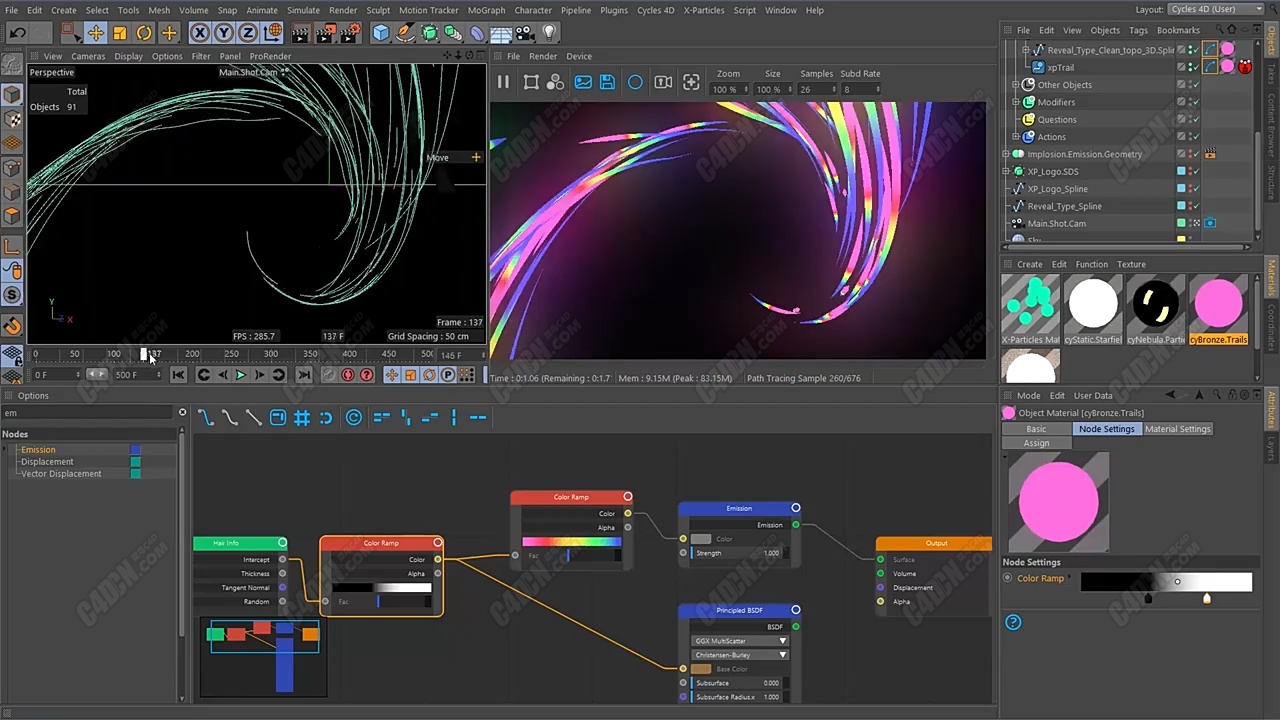1280x720 pixels.
Task: Open Edit Render Settings gear clapperboard
Action: coord(351,33)
